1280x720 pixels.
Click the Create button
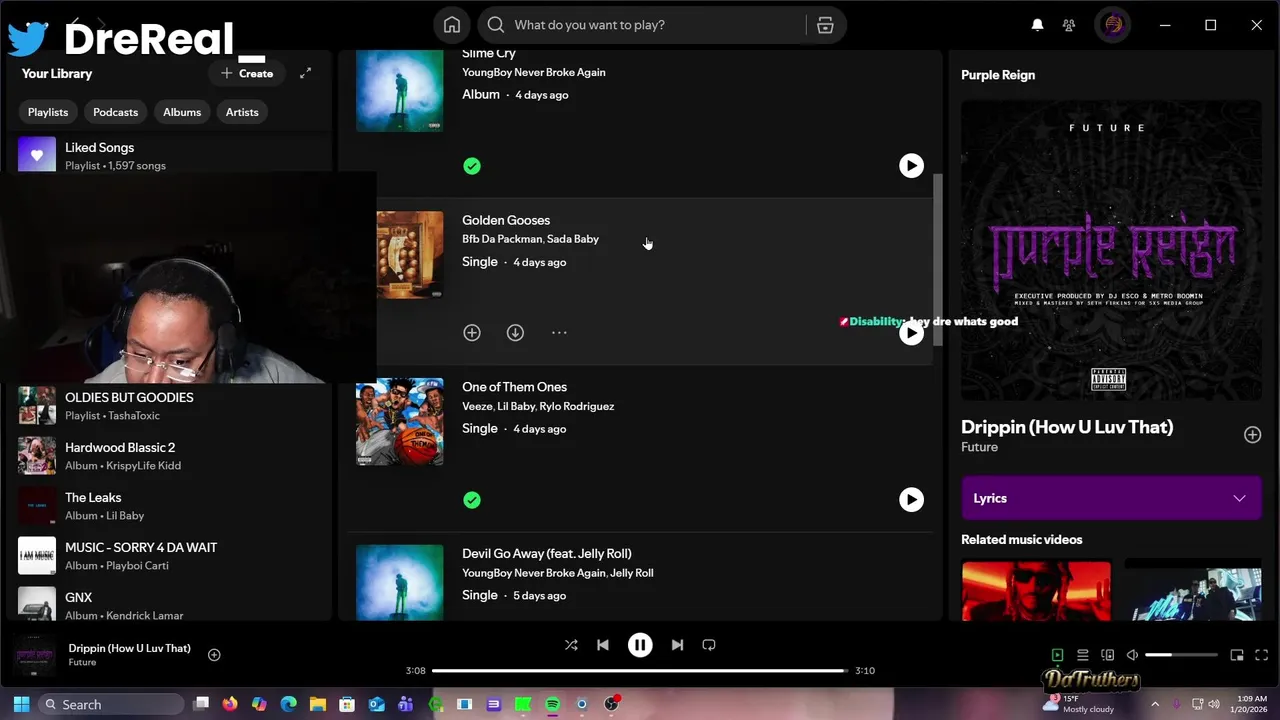click(247, 73)
